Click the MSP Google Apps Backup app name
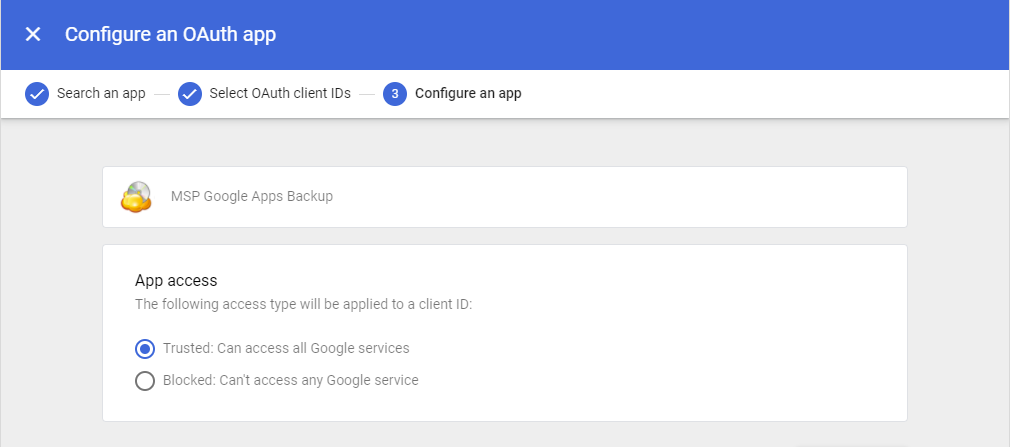Screen dimensions: 1010x447 click(252, 197)
